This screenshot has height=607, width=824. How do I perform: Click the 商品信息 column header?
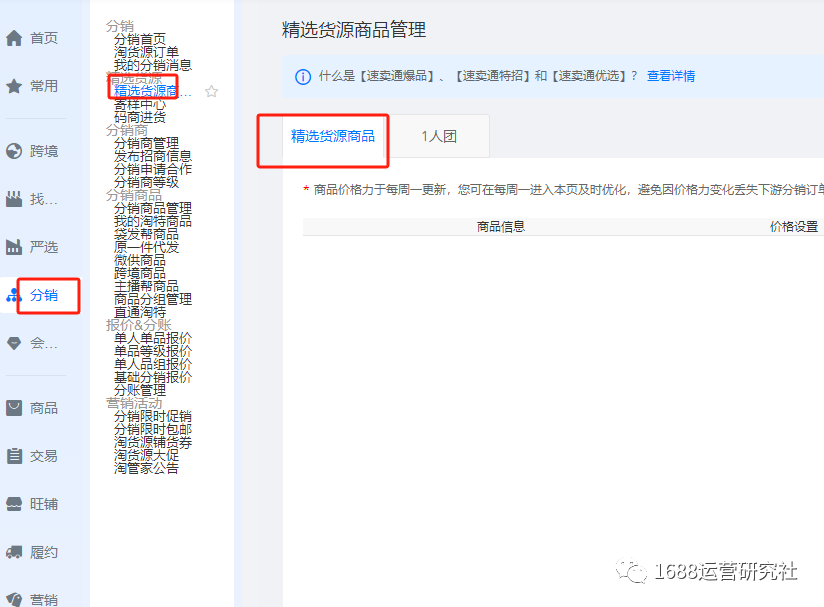(x=501, y=227)
